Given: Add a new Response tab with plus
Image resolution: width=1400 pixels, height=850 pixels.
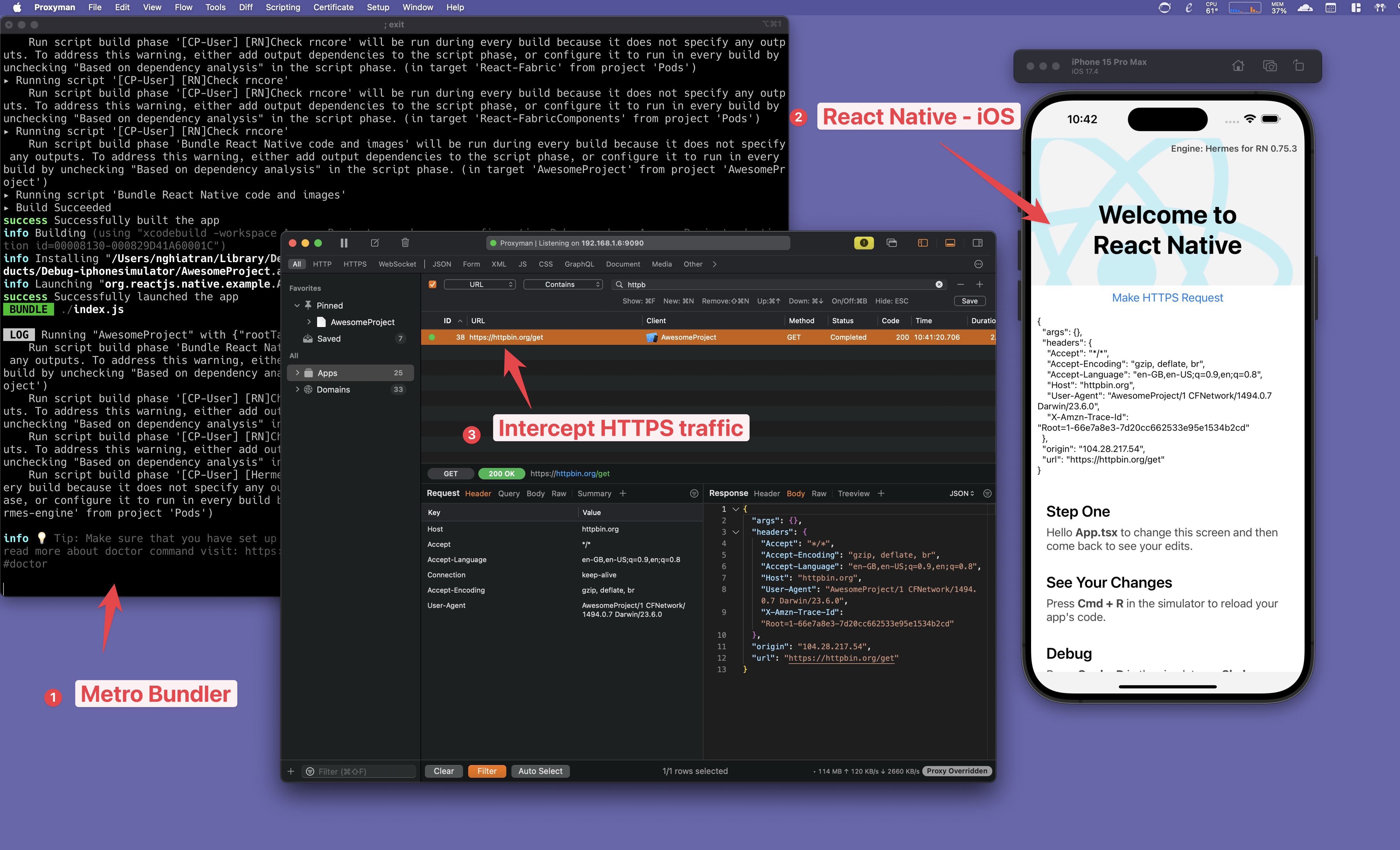Looking at the screenshot, I should 881,493.
